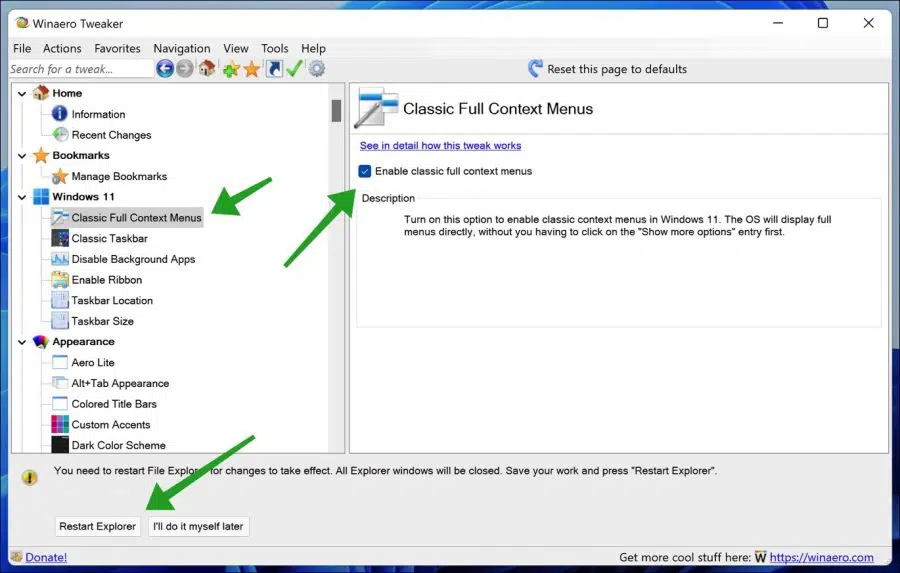Click the yellow warning icon
Screen dimensions: 900x573
coord(29,477)
